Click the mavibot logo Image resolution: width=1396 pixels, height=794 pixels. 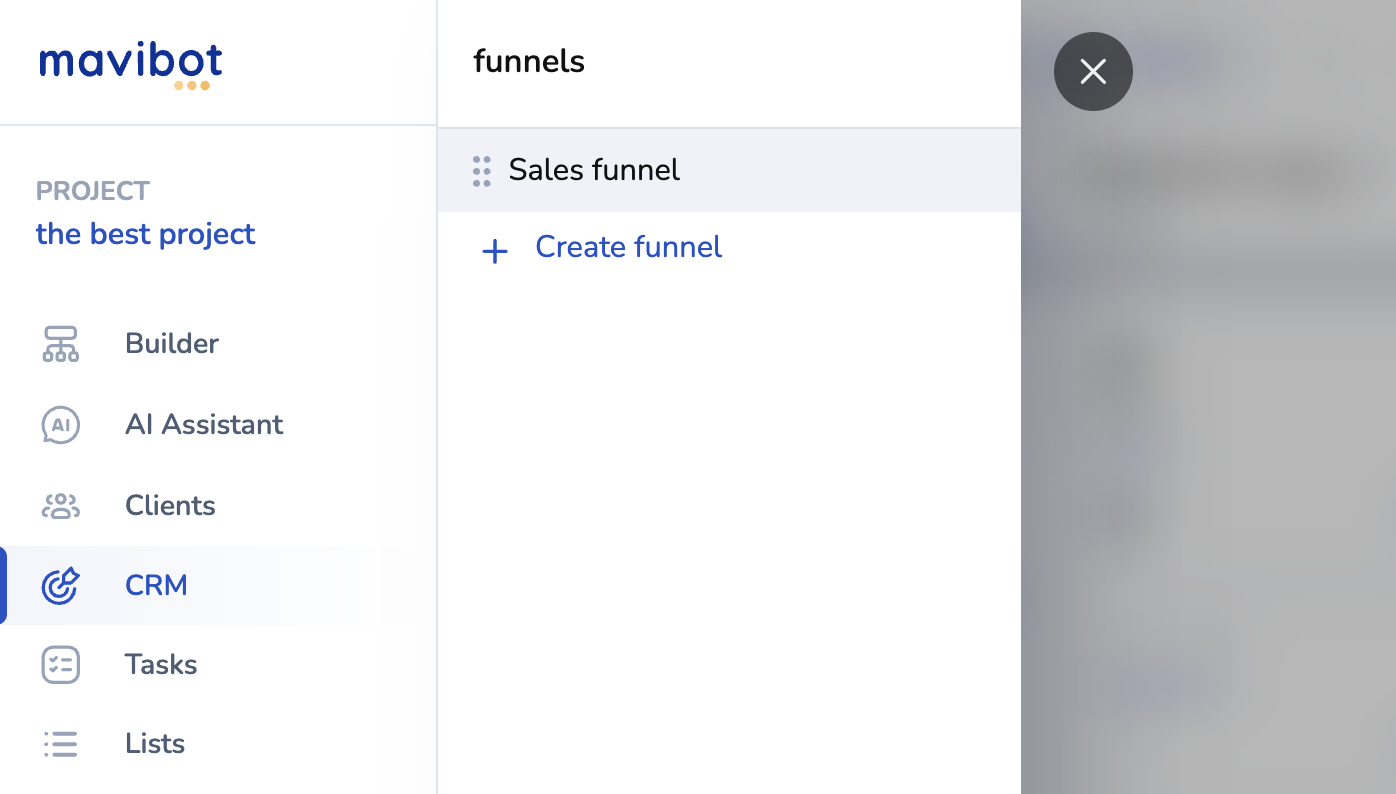[x=131, y=63]
